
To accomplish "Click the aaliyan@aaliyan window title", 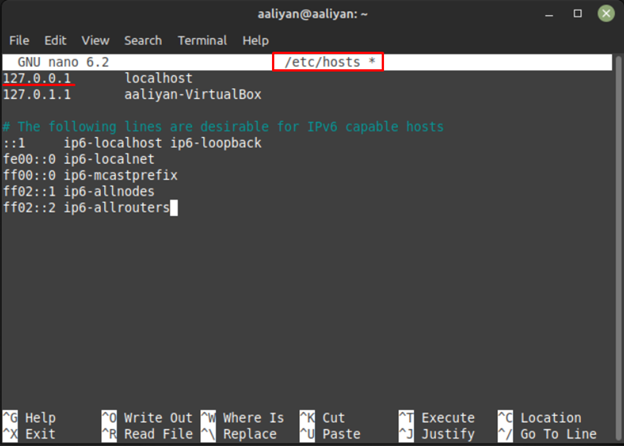I will (312, 14).
